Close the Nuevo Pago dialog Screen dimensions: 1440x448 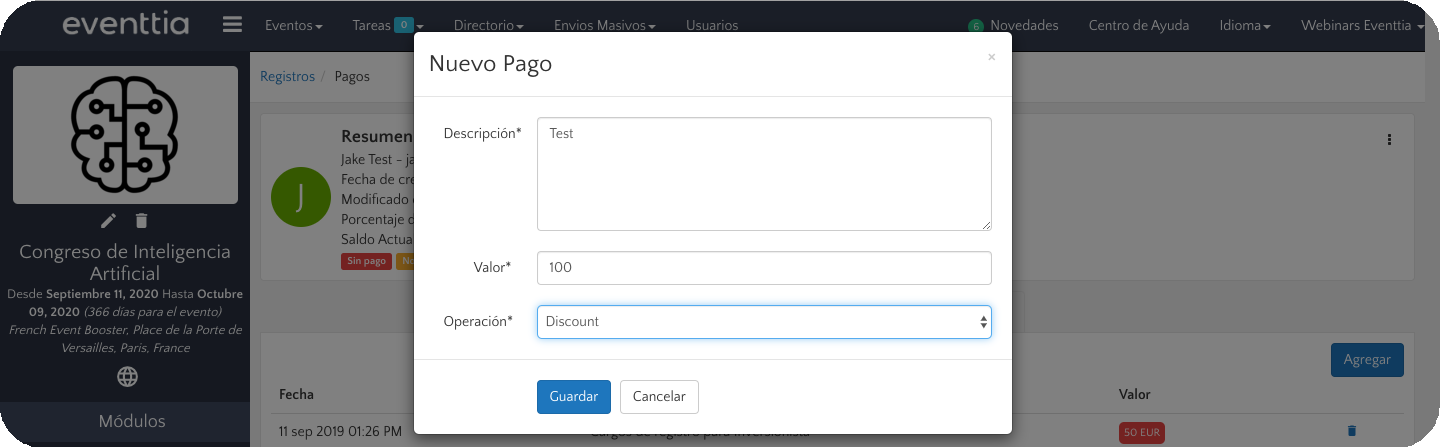point(991,58)
